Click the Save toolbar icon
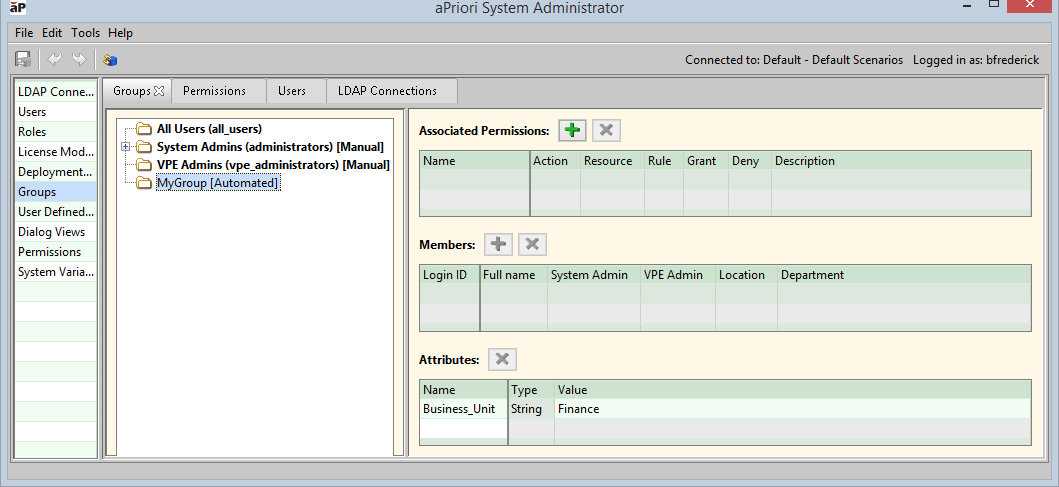Viewport: 1059px width, 487px height. pos(23,60)
